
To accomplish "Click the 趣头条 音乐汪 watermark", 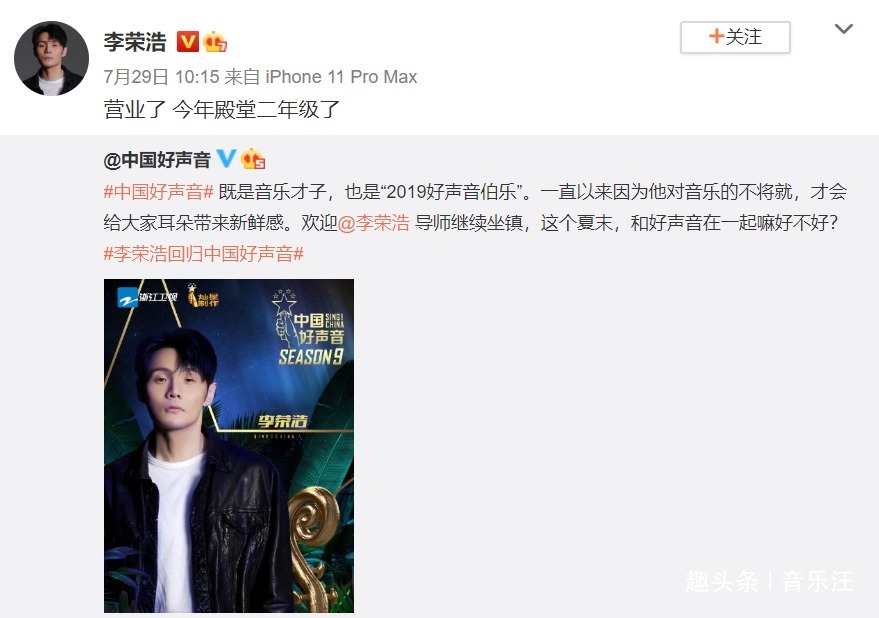I will click(769, 581).
